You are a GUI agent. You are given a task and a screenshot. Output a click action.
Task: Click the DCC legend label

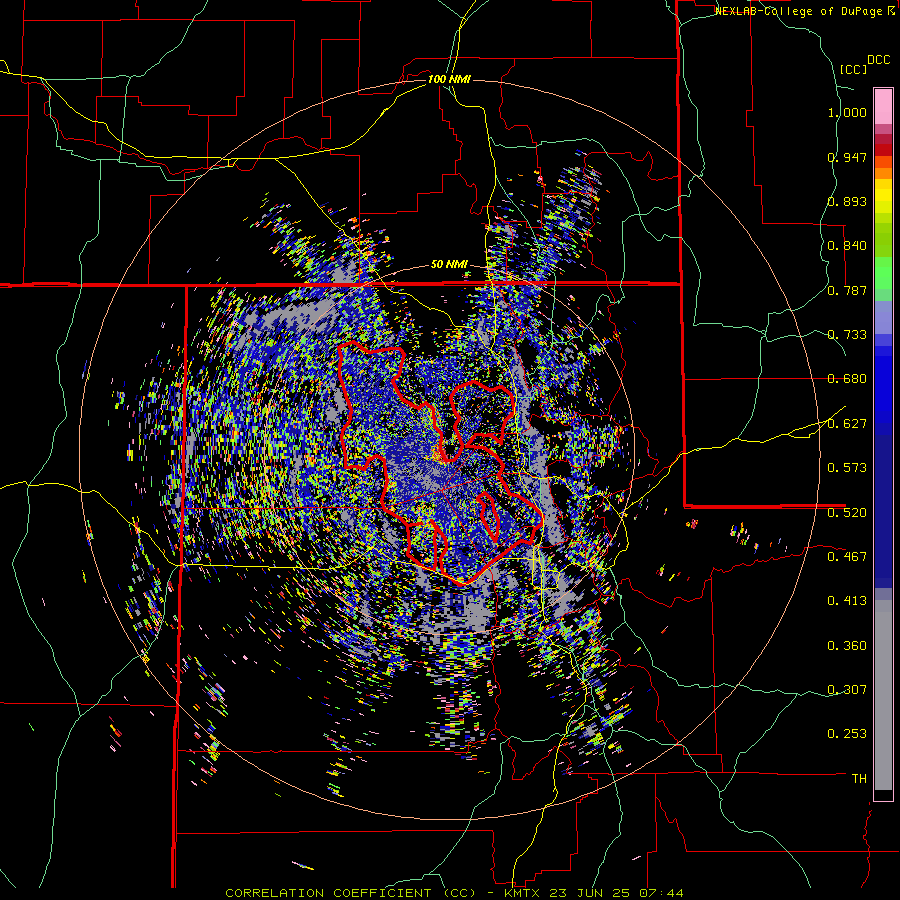[879, 60]
